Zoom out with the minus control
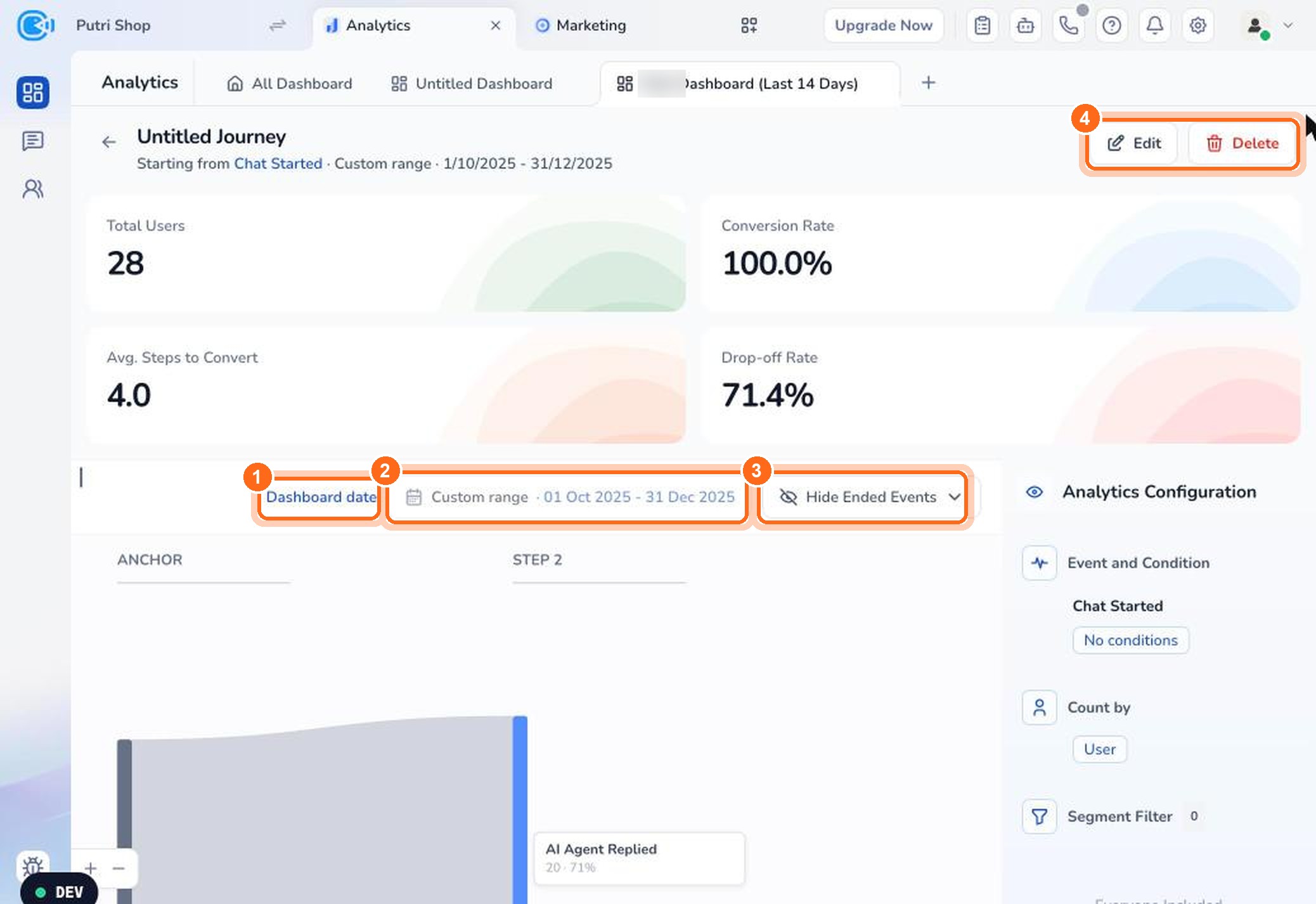Image resolution: width=1316 pixels, height=904 pixels. [x=119, y=868]
